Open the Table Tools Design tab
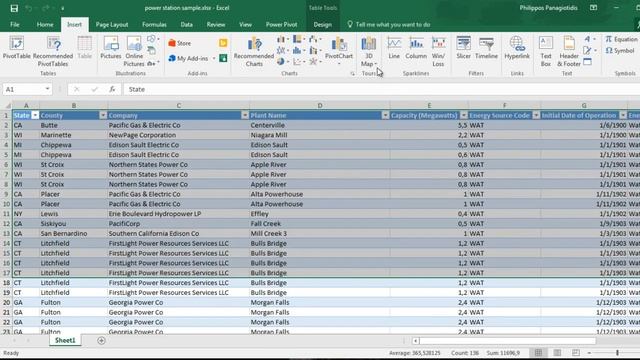The height and width of the screenshot is (360, 640). [322, 24]
